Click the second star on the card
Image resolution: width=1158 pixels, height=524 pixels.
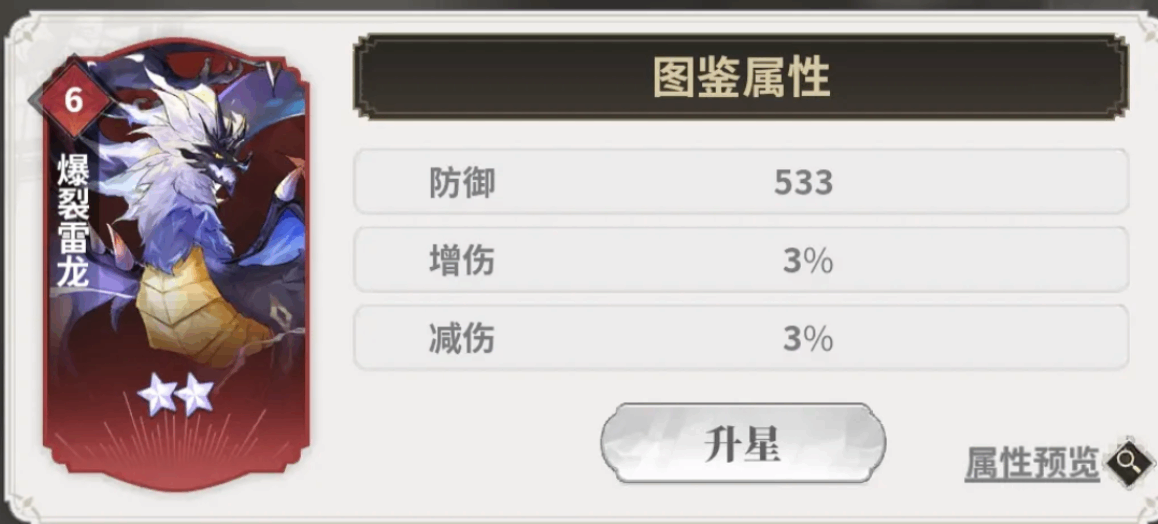click(x=194, y=397)
